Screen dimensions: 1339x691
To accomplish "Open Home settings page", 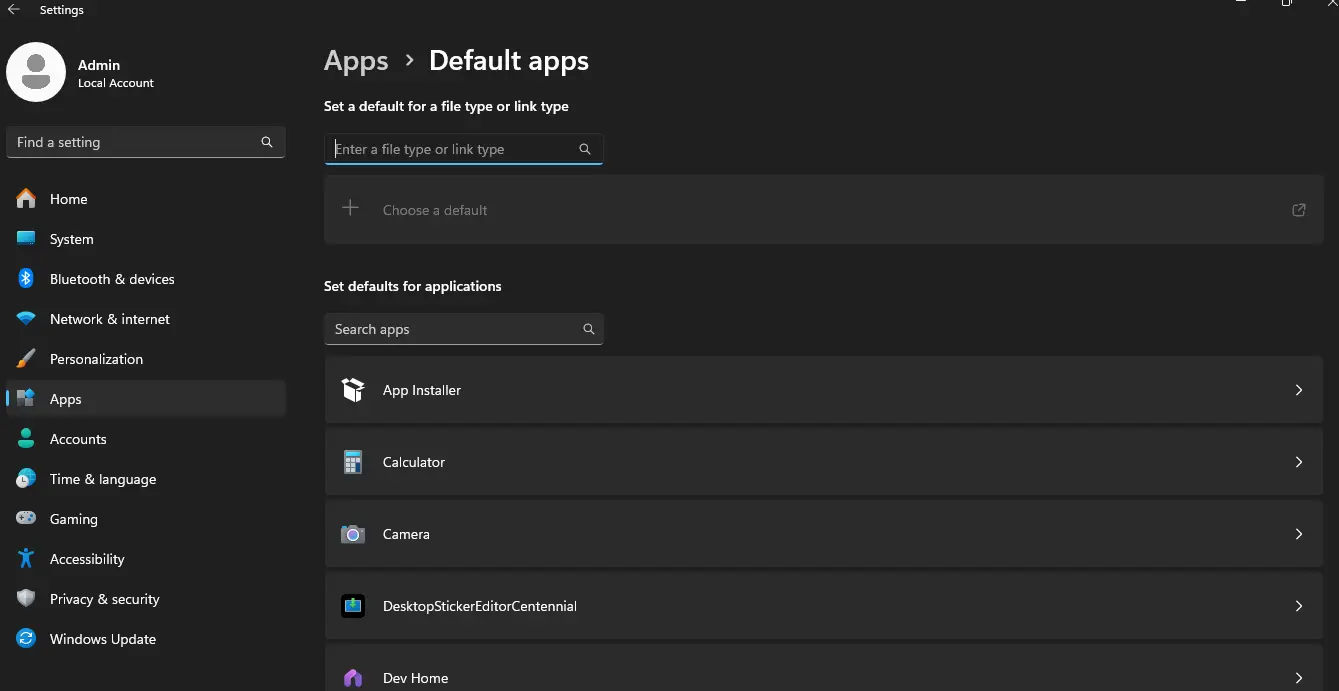I will [x=146, y=199].
